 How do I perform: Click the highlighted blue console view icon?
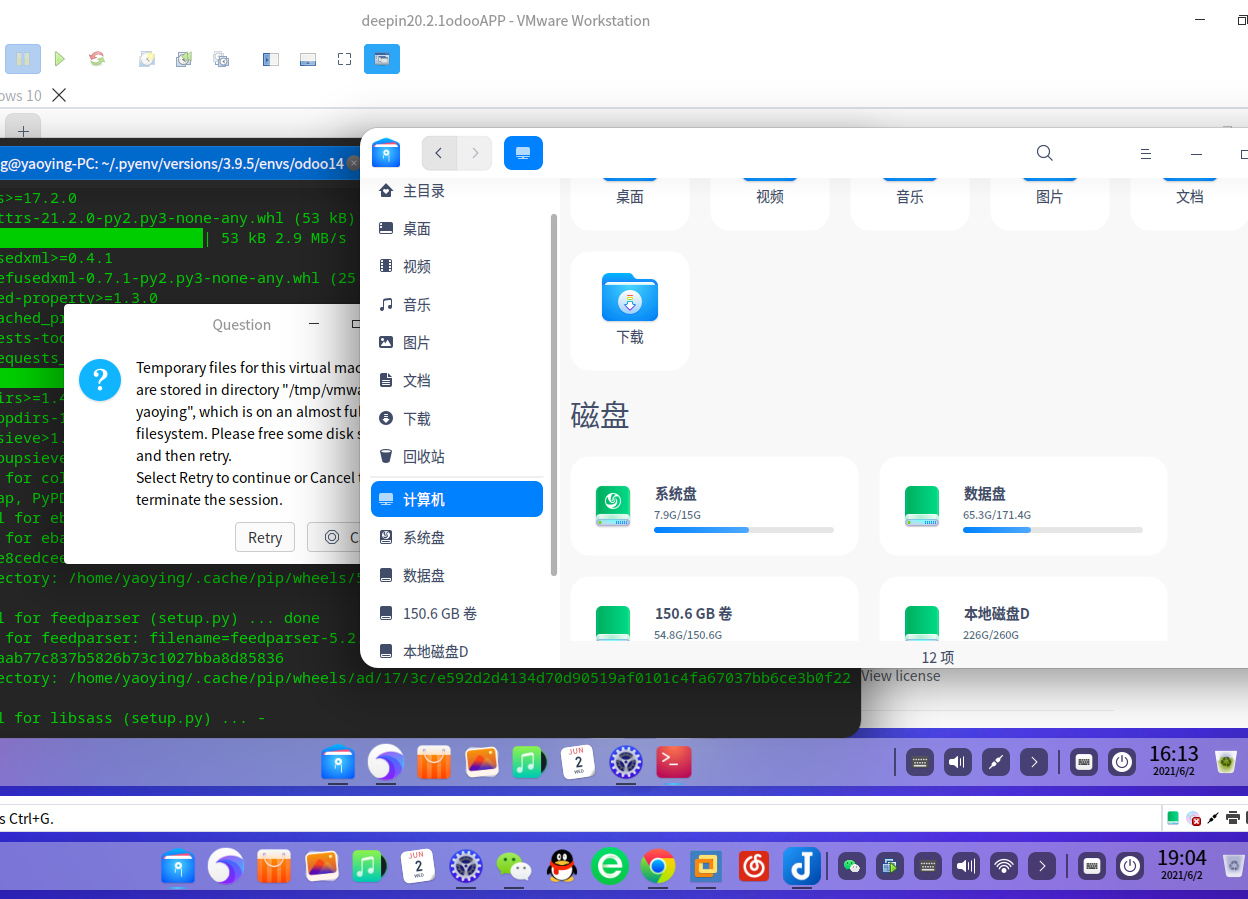[x=382, y=59]
